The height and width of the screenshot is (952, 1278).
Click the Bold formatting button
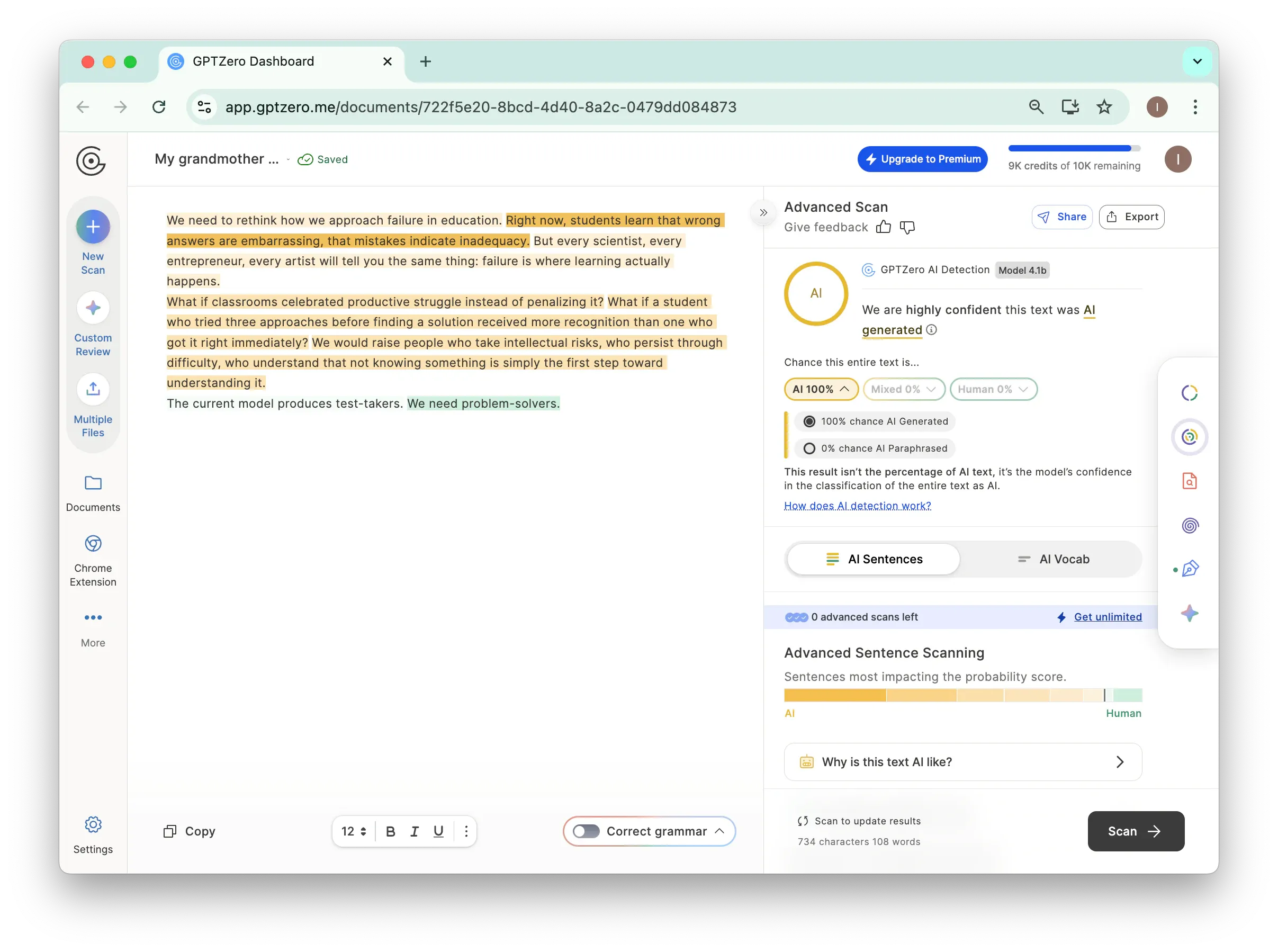pos(390,831)
